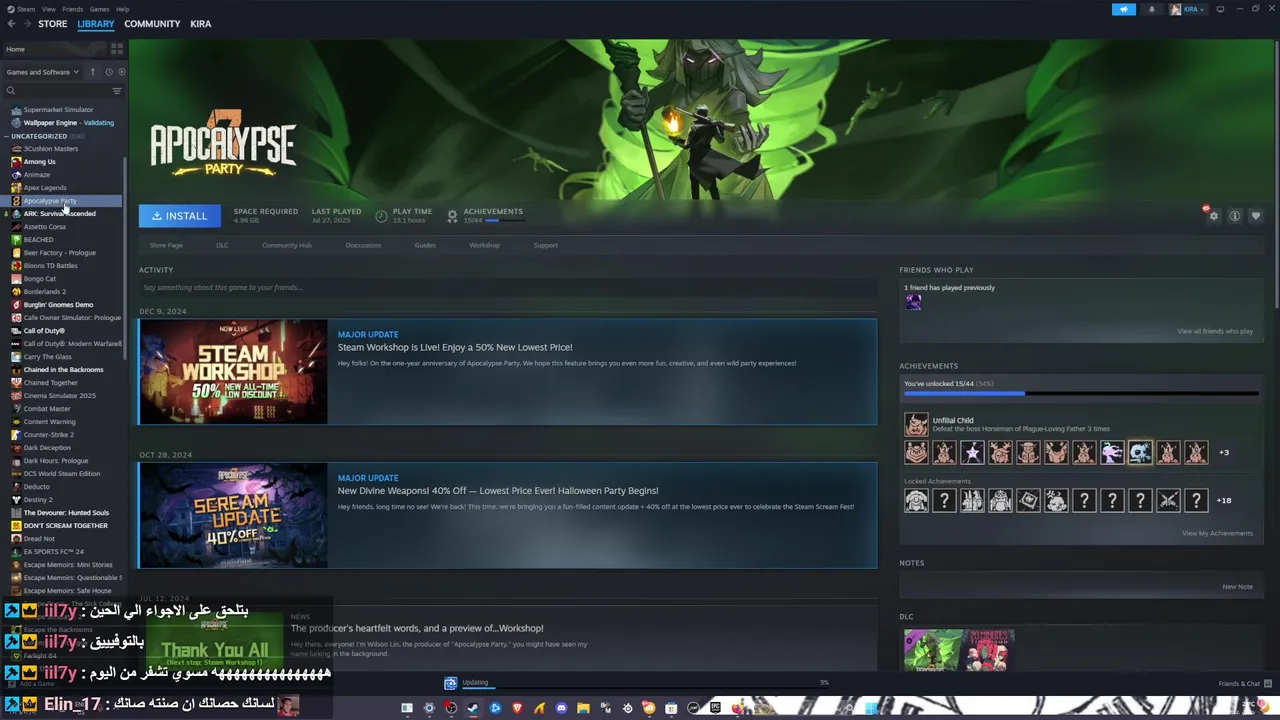Open the View menu
The image size is (1280, 720).
tap(48, 9)
